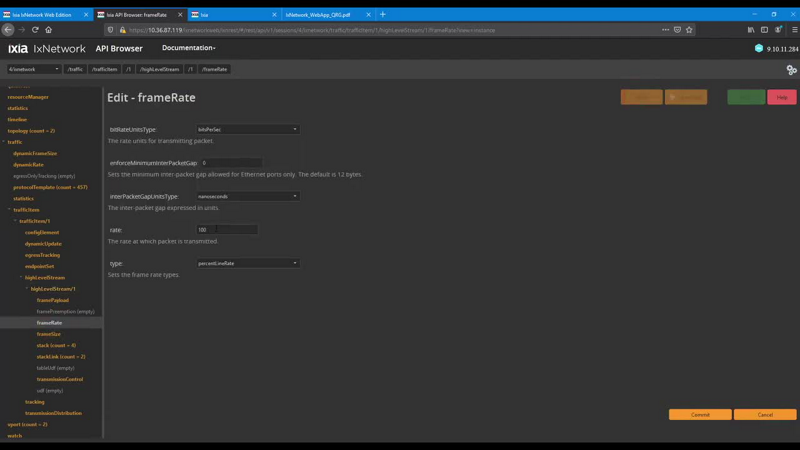
Task: Click the browser forward arrow
Action: pos(21,30)
